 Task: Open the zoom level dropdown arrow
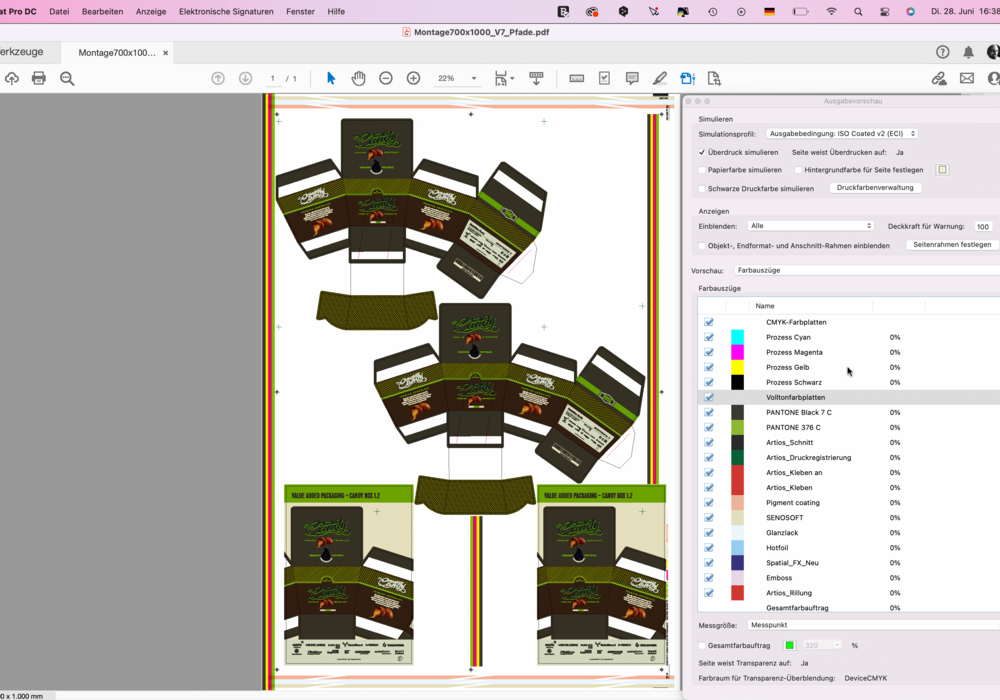point(474,78)
